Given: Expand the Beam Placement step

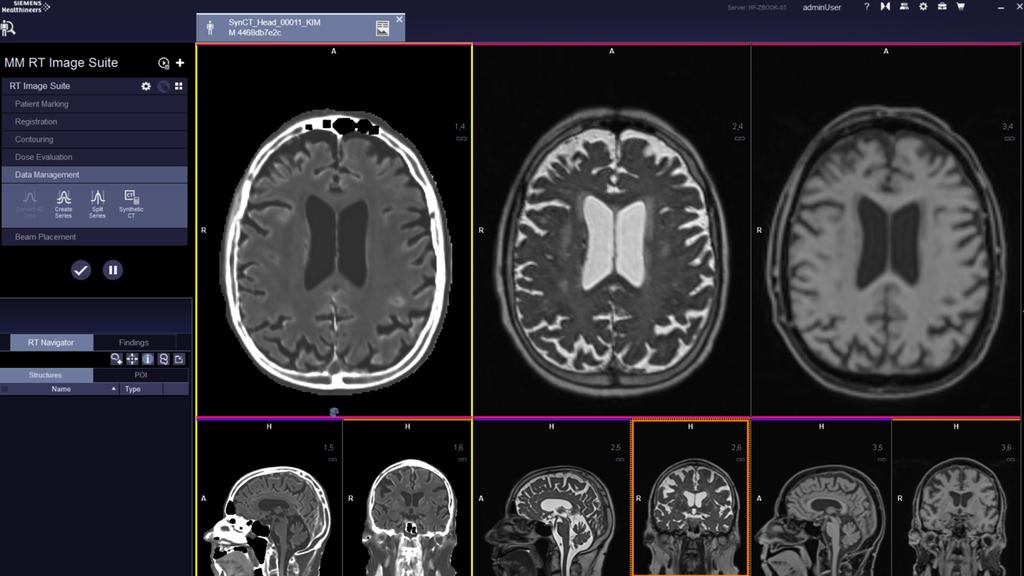Looking at the screenshot, I should pyautogui.click(x=60, y=237).
